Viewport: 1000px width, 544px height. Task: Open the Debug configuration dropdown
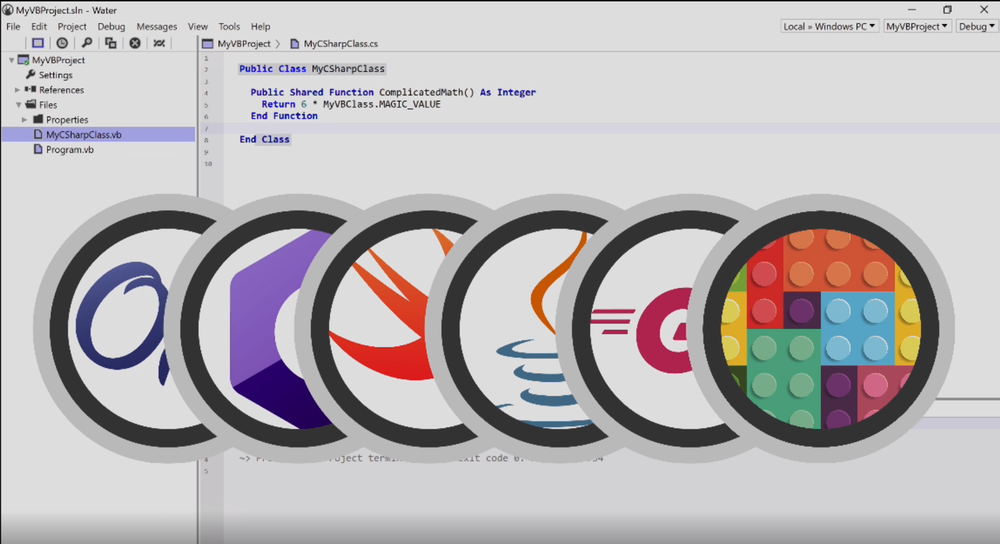click(x=976, y=26)
